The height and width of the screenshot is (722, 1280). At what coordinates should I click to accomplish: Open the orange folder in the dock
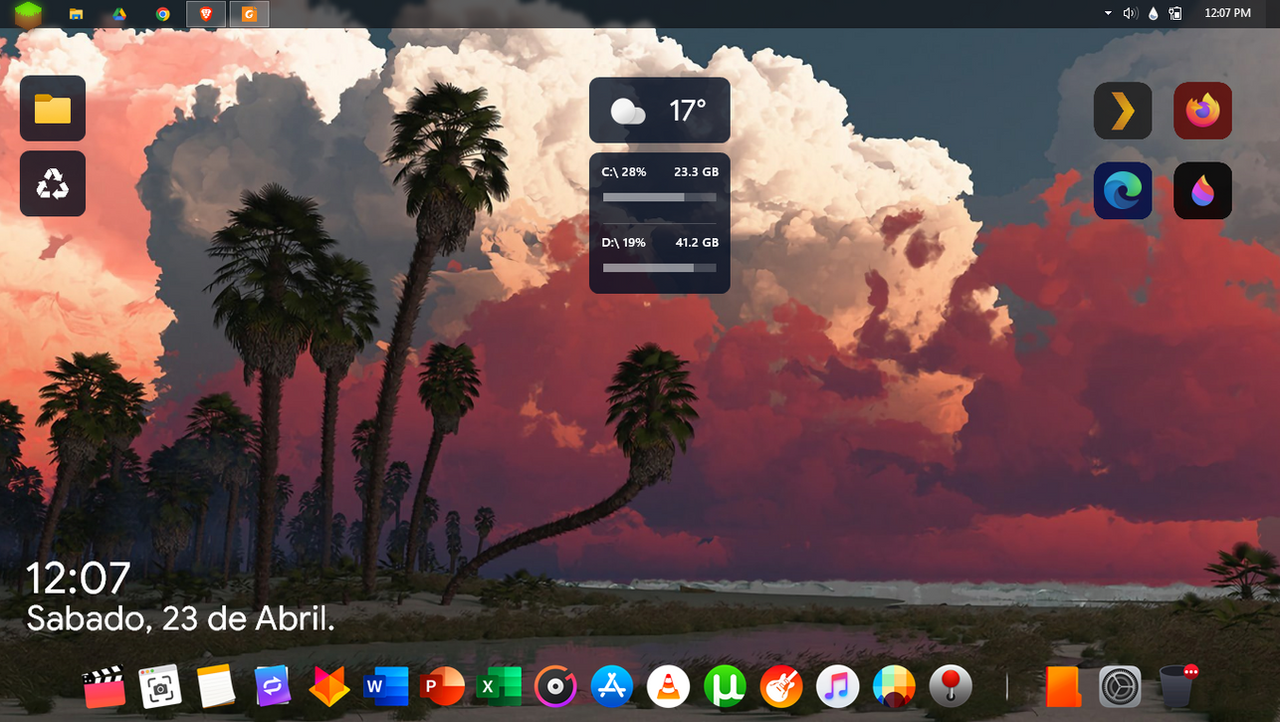pyautogui.click(x=1063, y=686)
